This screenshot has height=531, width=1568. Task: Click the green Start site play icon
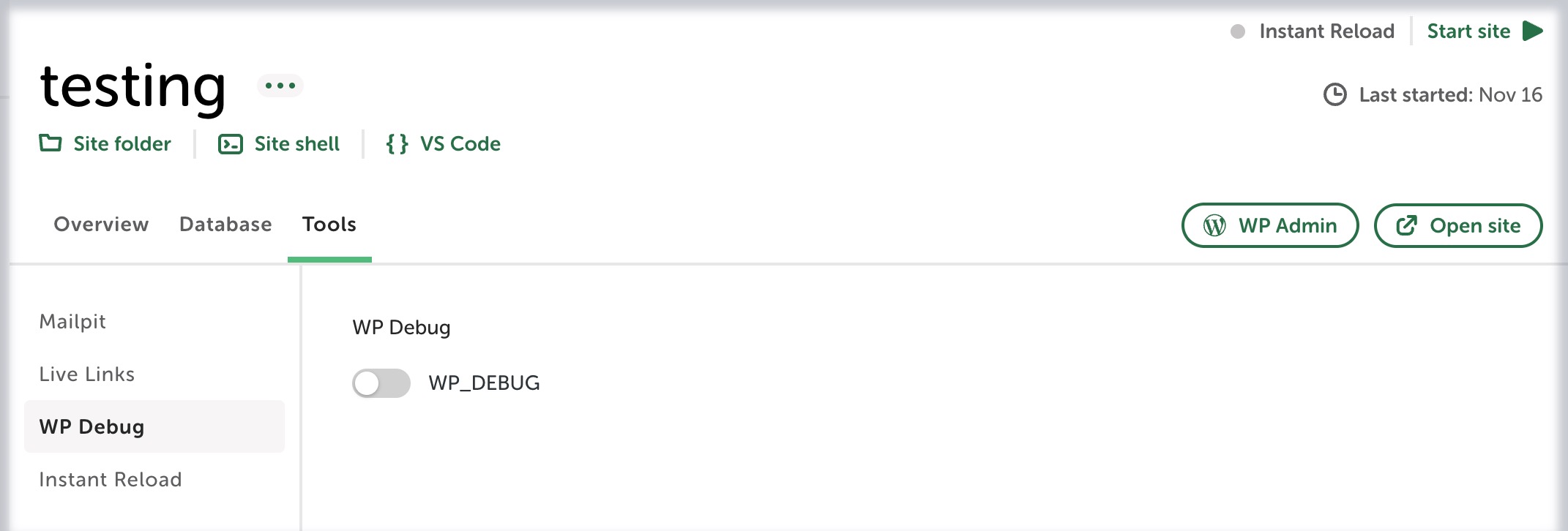point(1532,31)
